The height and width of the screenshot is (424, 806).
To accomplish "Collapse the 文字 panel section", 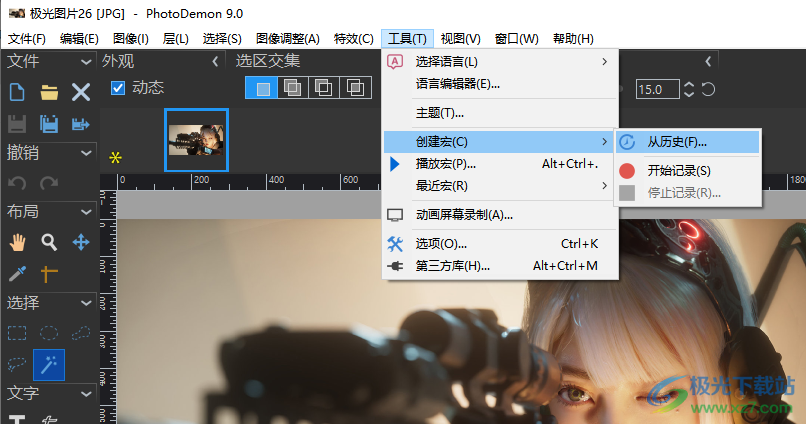I will click(x=86, y=394).
